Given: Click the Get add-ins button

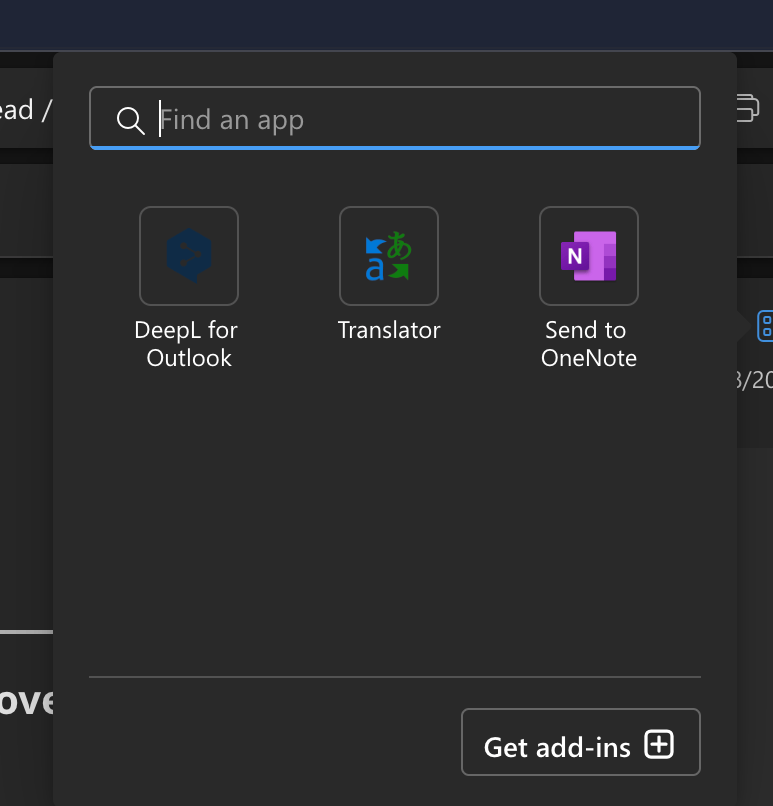Looking at the screenshot, I should (x=581, y=742).
